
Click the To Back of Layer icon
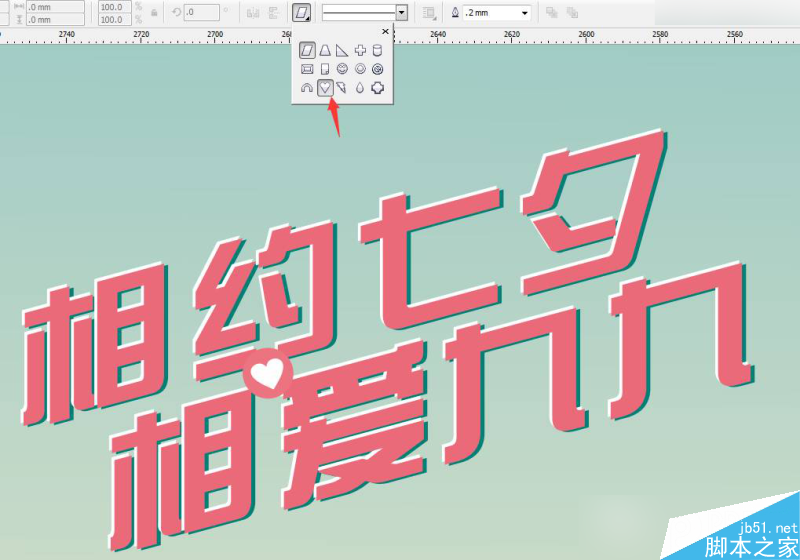coord(572,13)
